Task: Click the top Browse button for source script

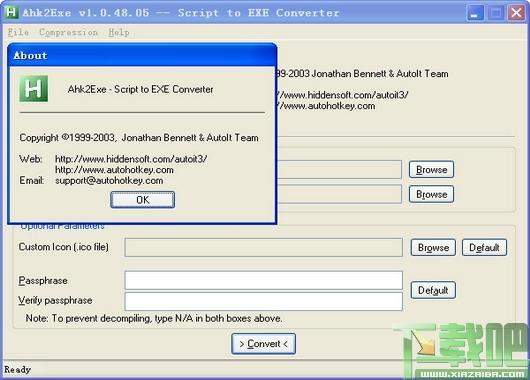Action: [x=431, y=169]
